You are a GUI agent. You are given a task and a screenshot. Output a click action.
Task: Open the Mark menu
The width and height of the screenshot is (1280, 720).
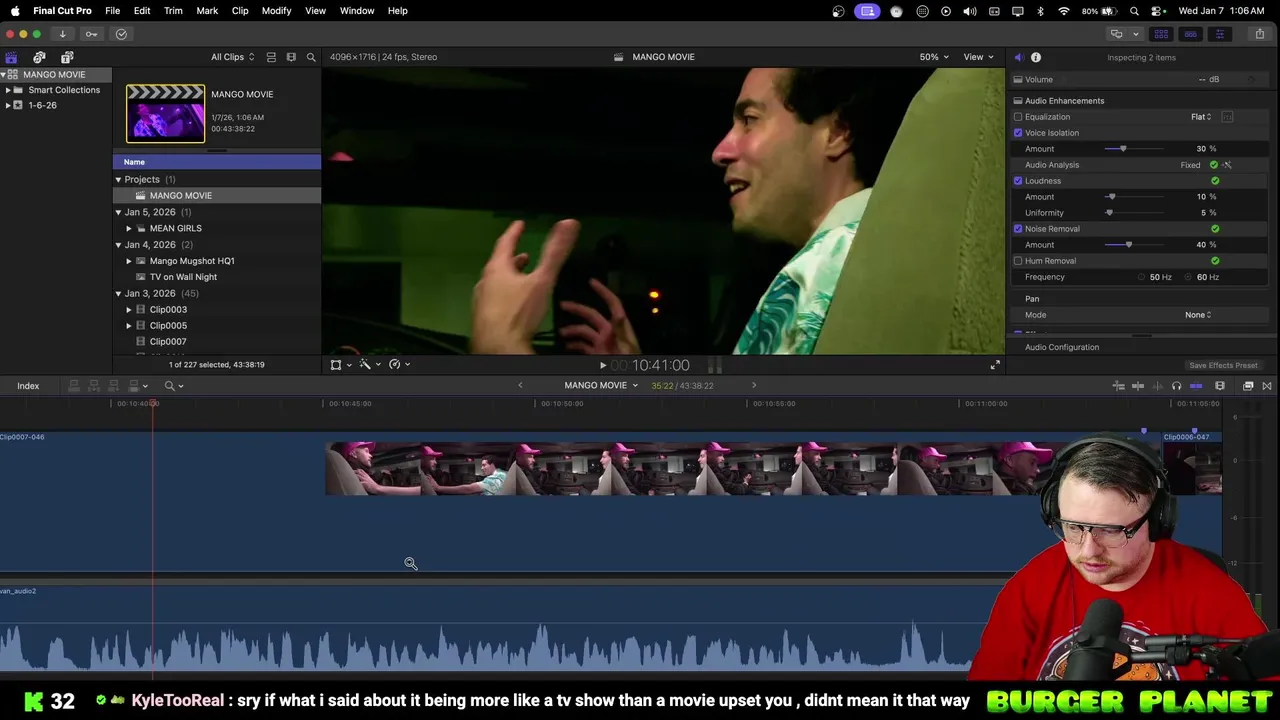(x=207, y=11)
